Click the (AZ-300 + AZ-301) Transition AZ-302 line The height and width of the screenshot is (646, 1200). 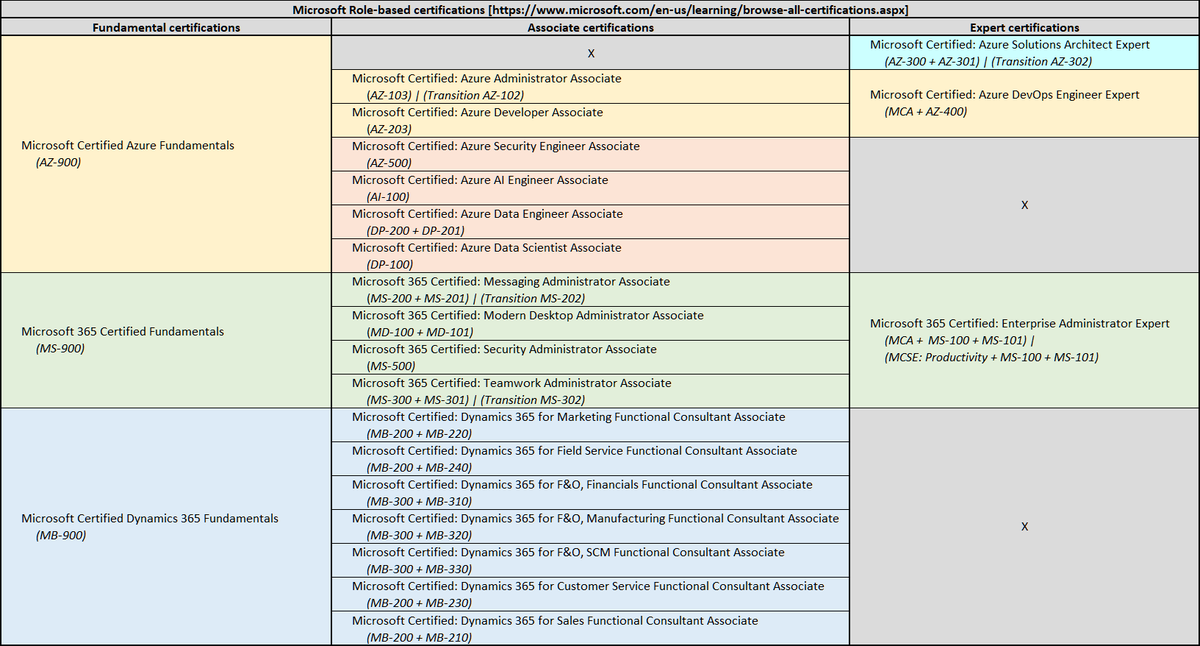tap(988, 61)
